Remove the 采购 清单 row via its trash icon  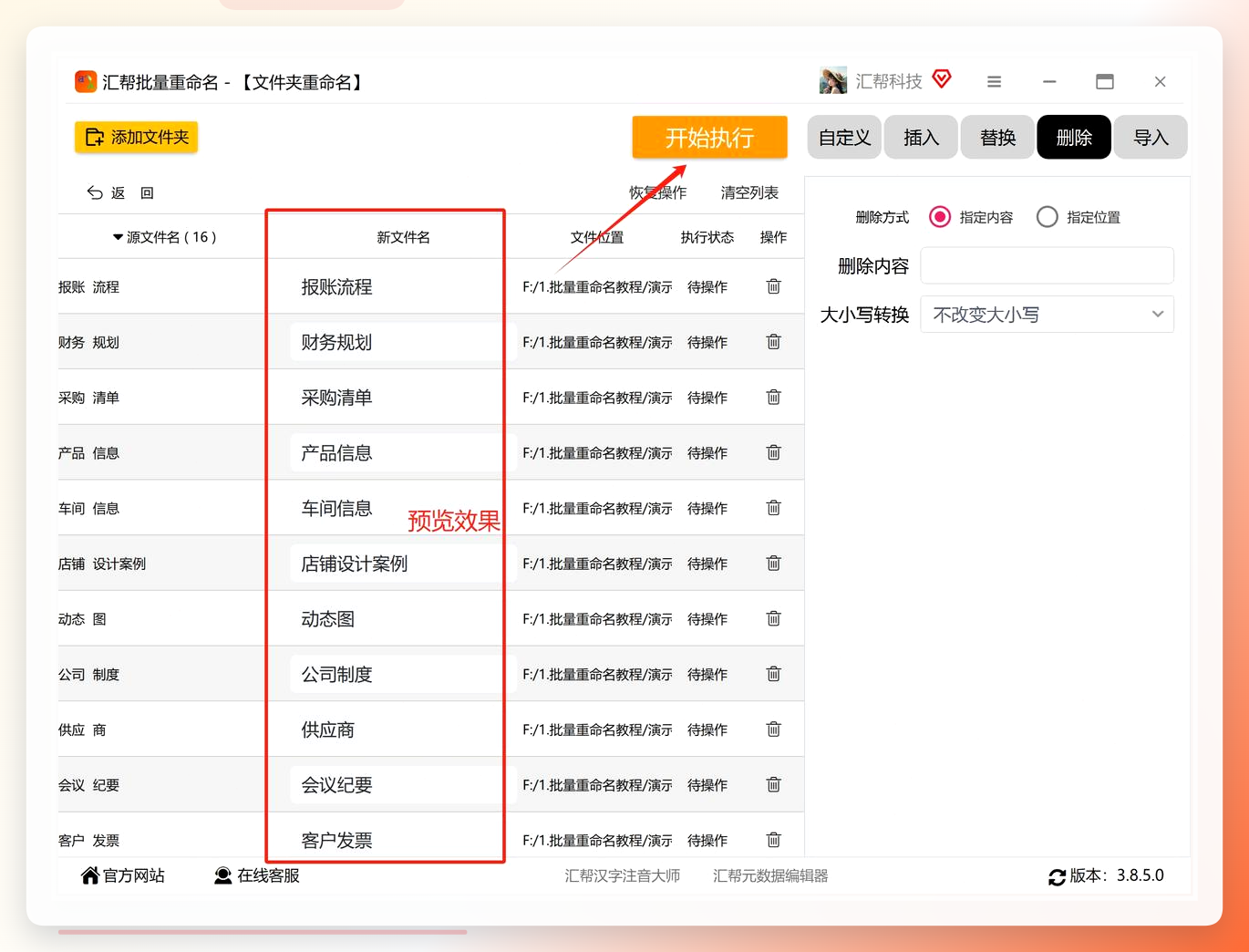tap(773, 398)
